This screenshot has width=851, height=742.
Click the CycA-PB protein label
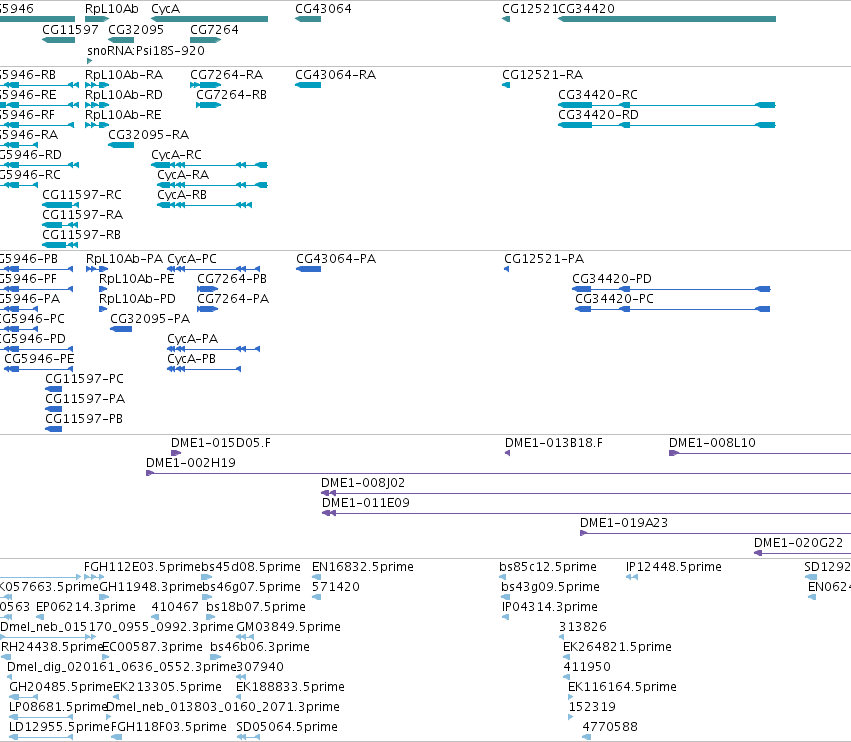pos(192,359)
